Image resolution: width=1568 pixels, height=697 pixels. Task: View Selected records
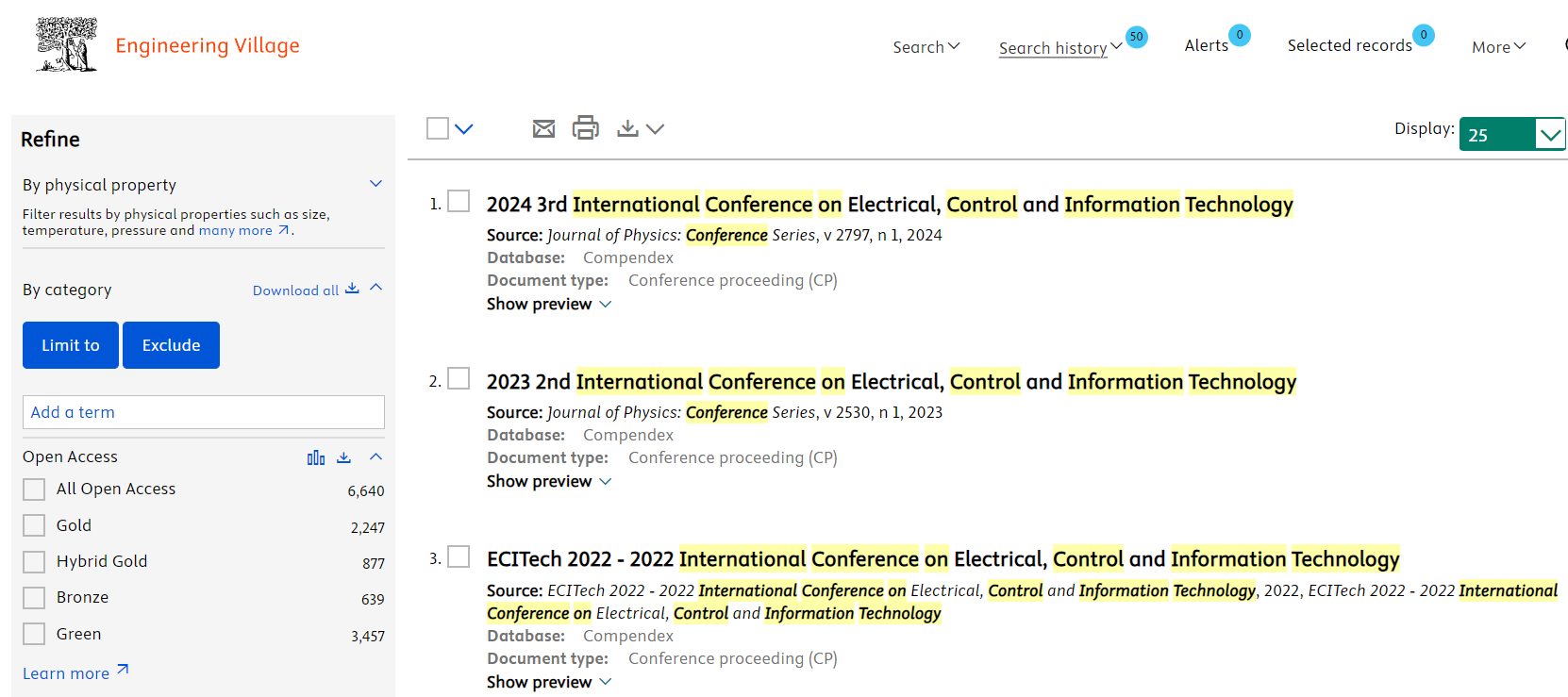(1349, 45)
